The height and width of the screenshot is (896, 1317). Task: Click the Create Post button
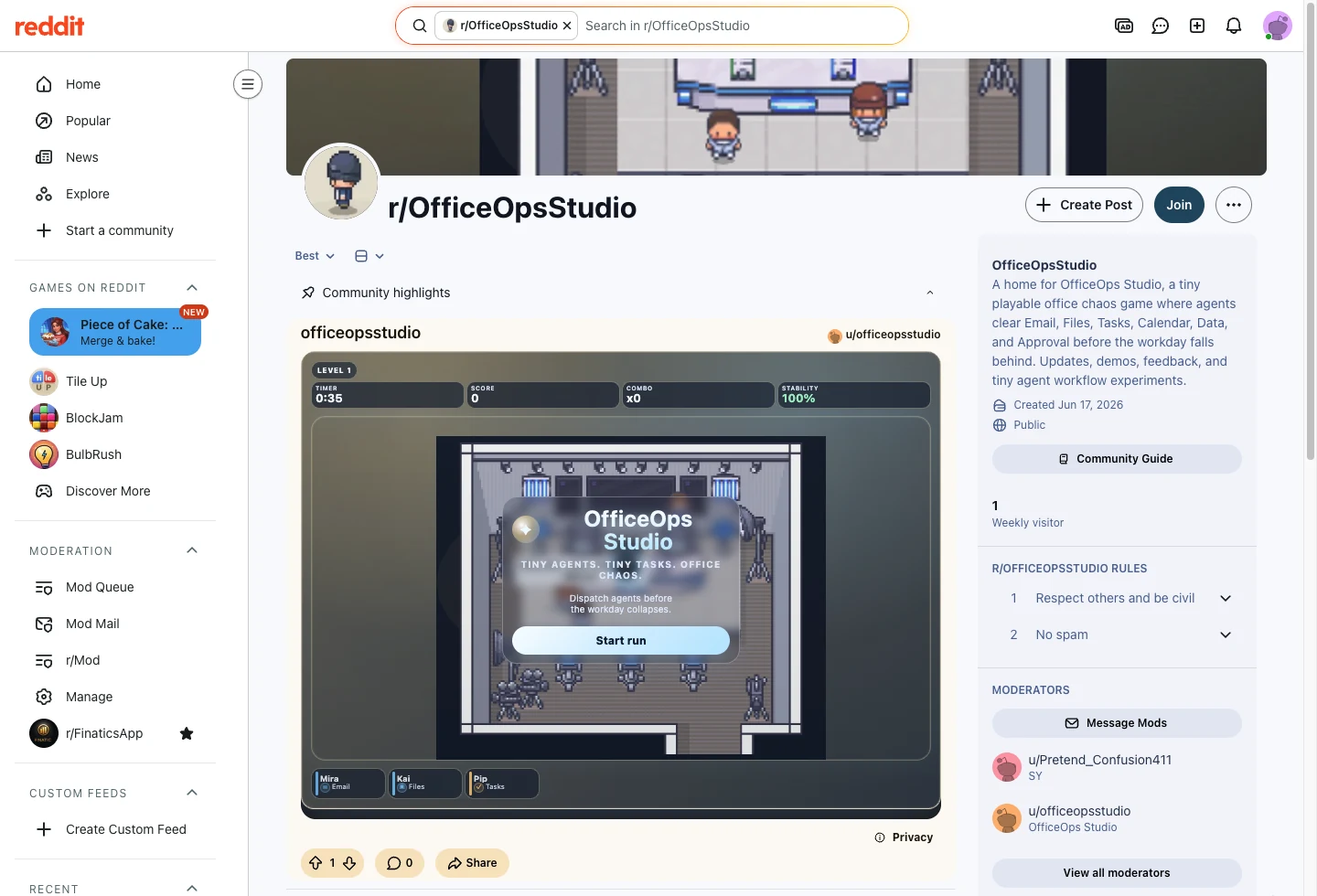coord(1086,205)
